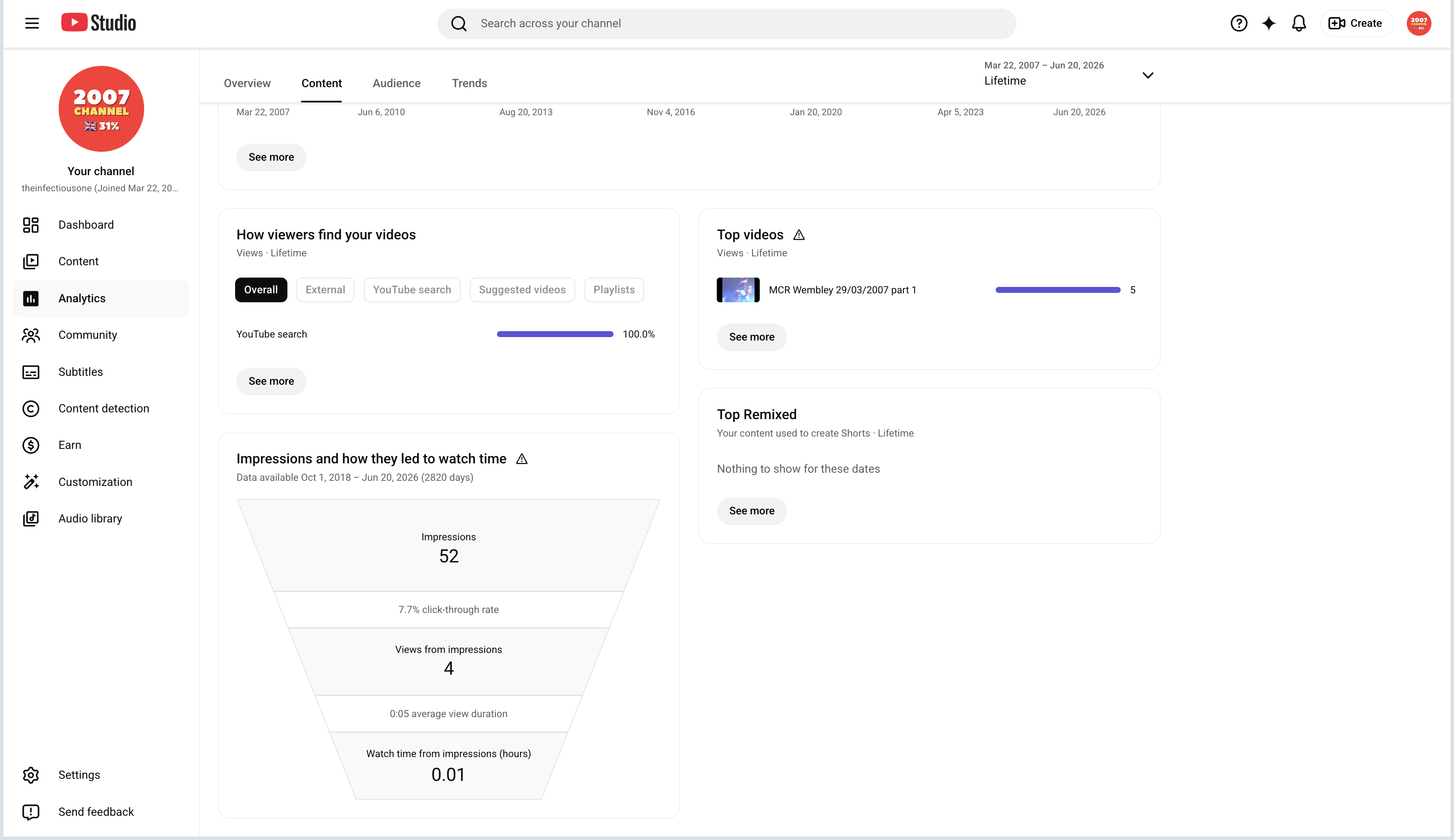Screen dimensions: 1454x840
Task: Expand the Lifetime date range dropdown
Action: (1068, 74)
